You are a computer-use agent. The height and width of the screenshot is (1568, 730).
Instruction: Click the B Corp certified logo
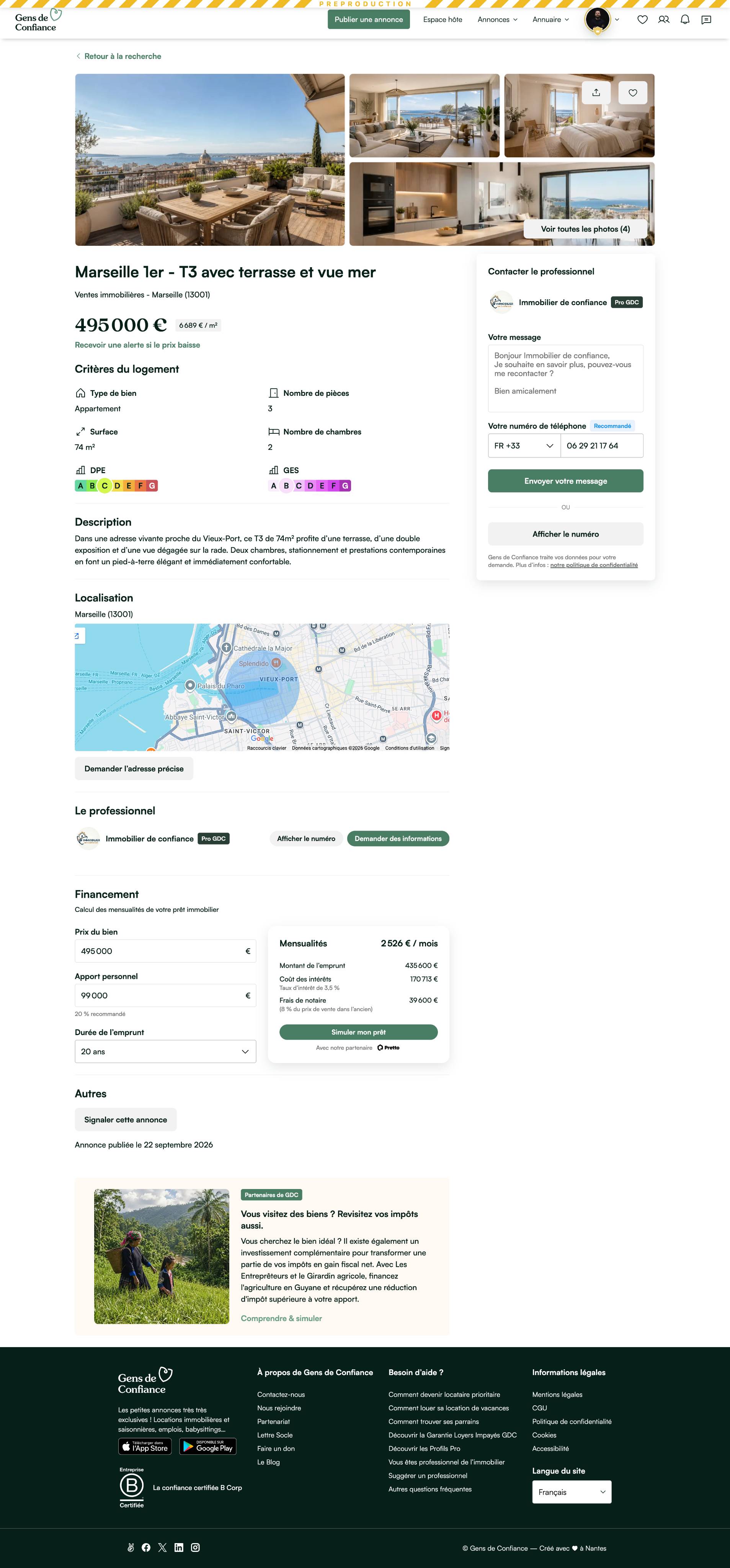coord(132,1487)
